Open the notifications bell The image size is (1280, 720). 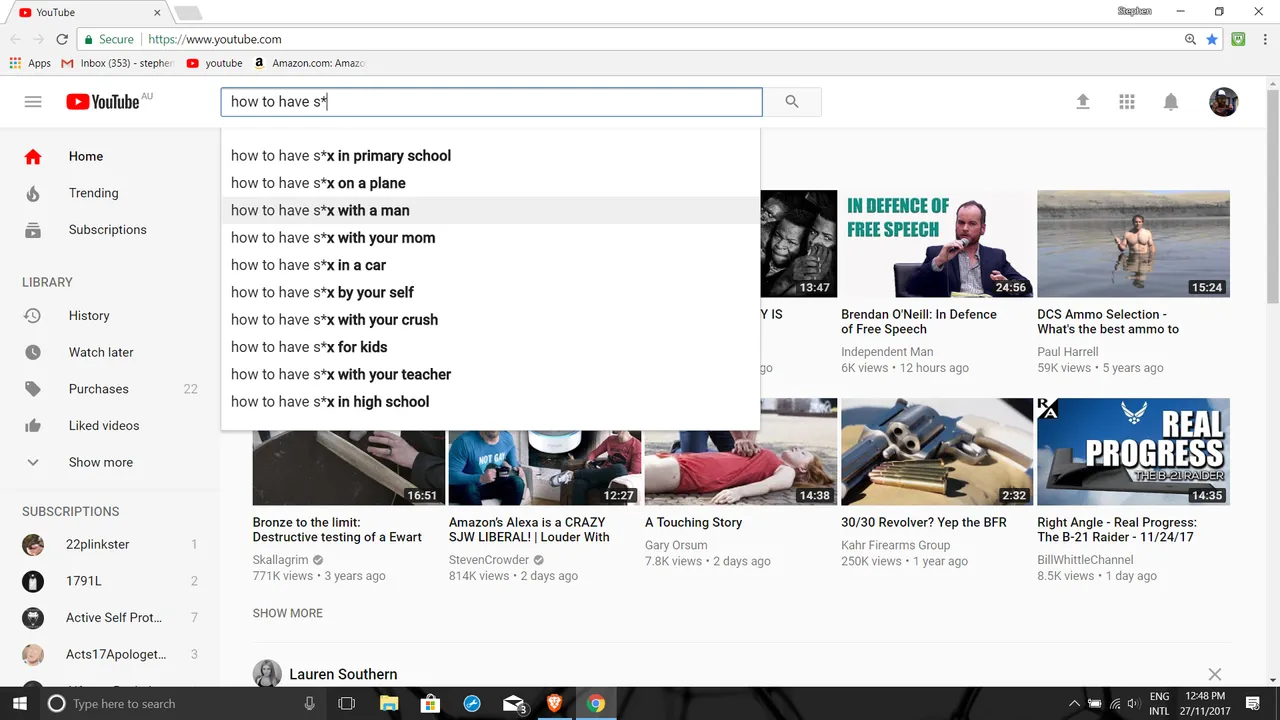tap(1171, 102)
